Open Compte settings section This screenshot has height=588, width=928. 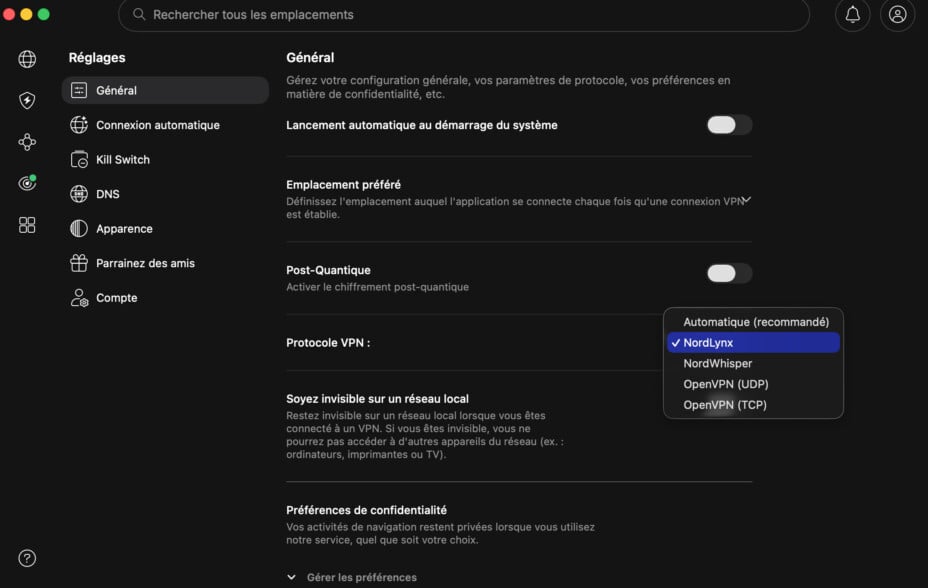pos(165,298)
